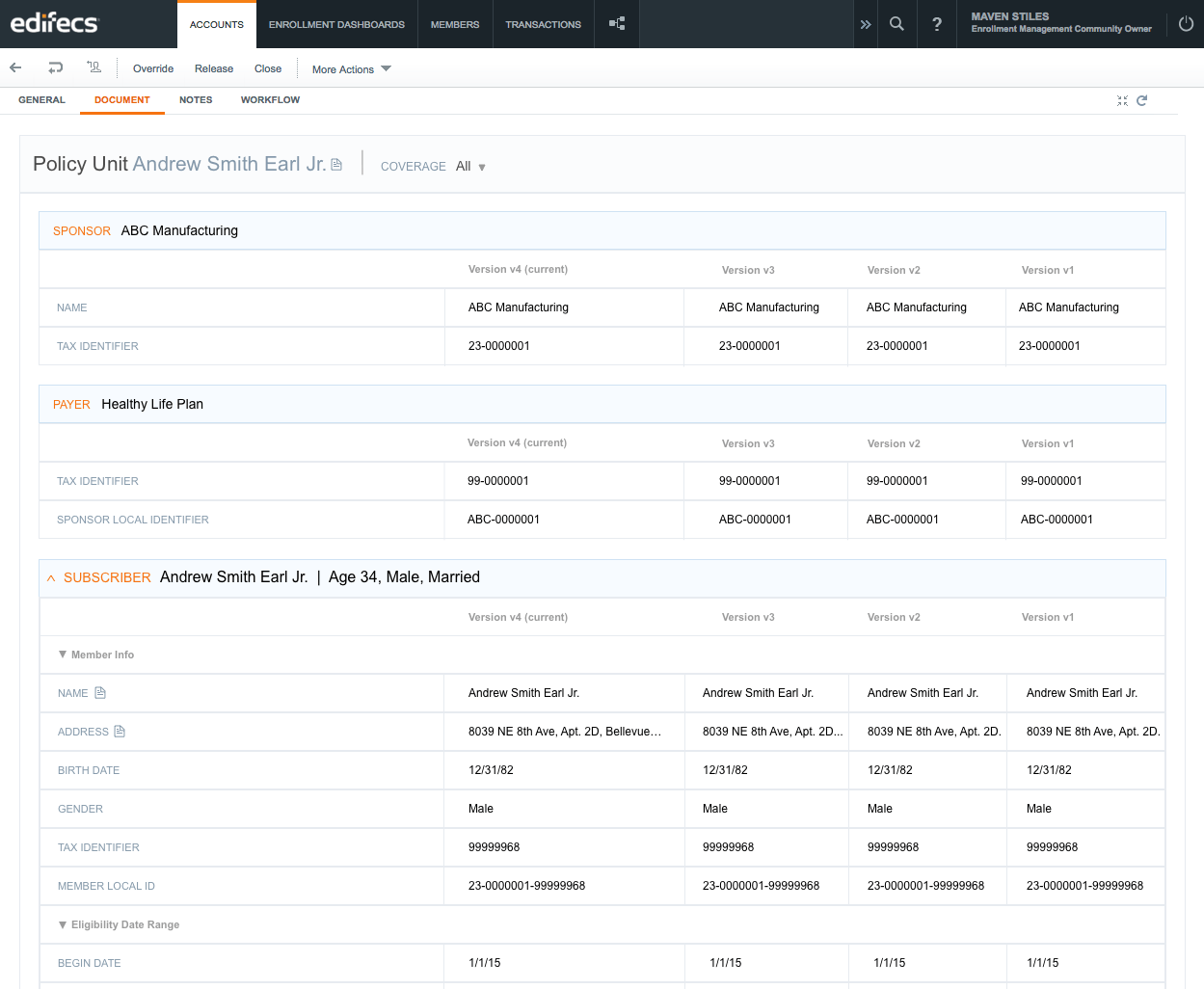This screenshot has width=1204, height=989.
Task: Click the refresh icon near tabs
Action: (x=1141, y=100)
